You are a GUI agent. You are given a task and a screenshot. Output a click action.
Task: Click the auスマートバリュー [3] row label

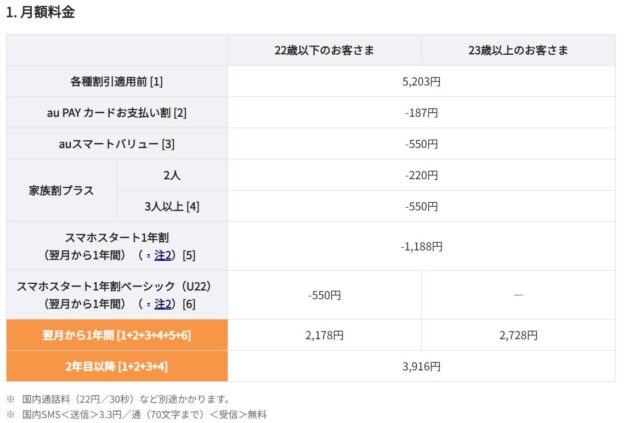[116, 144]
